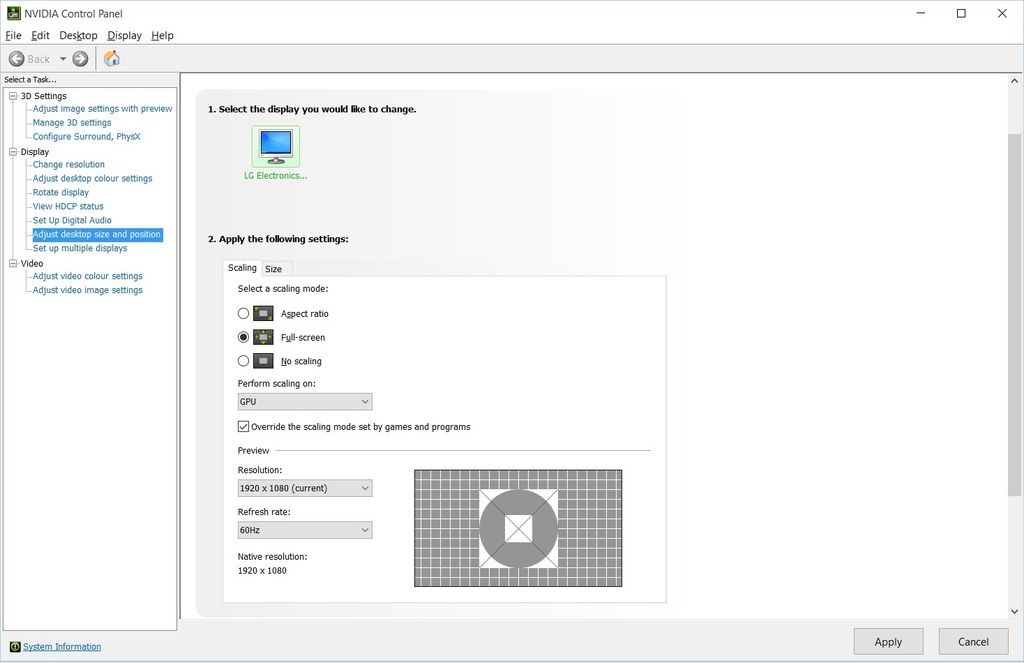Screen dimensions: 1024x663
Task: Click the System Information icon
Action: point(14,647)
